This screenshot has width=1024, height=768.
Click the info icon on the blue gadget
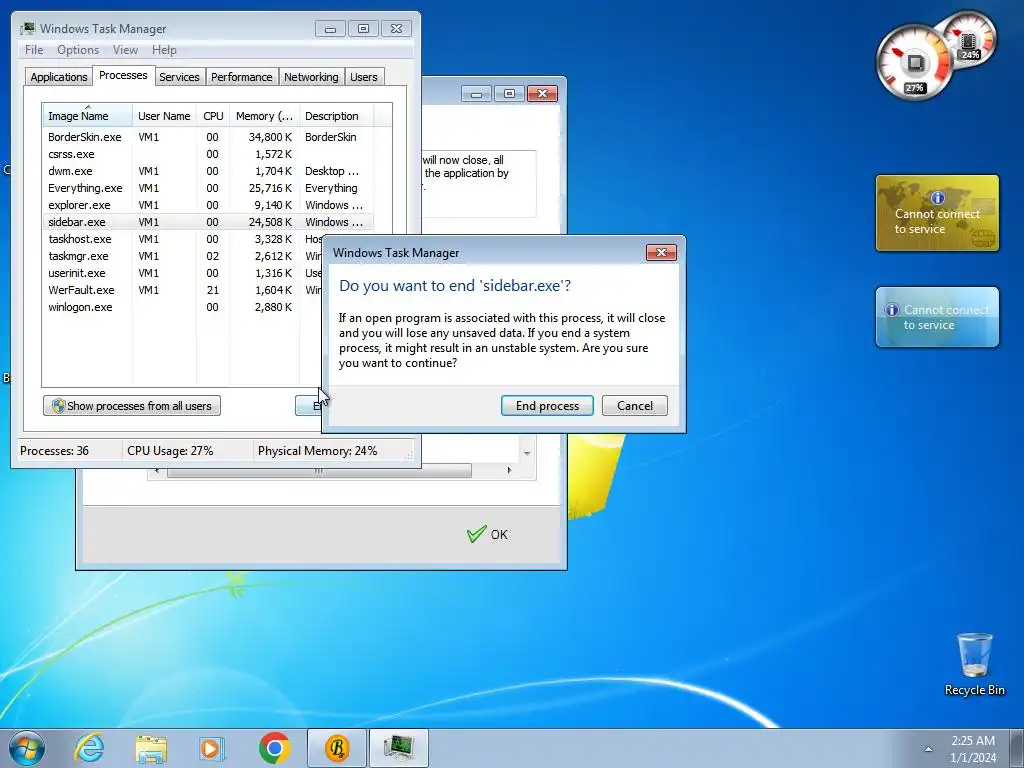[x=891, y=310]
